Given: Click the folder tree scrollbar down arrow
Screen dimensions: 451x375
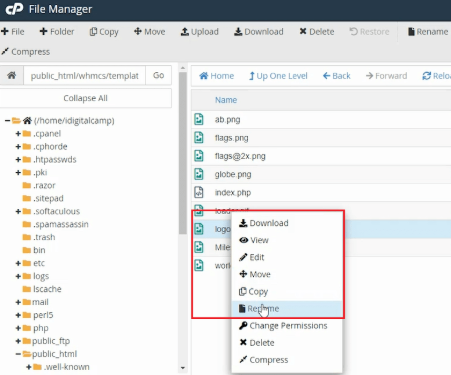Looking at the screenshot, I should click(x=183, y=368).
